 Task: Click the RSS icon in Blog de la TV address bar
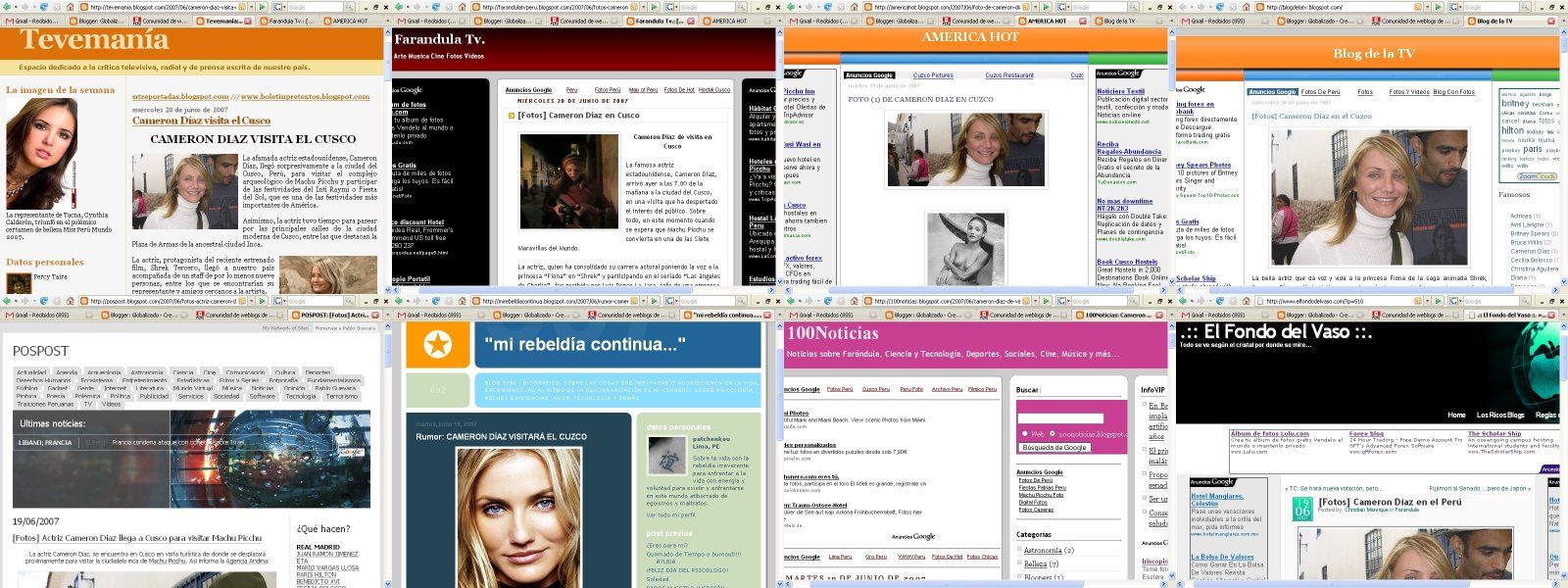point(1418,7)
